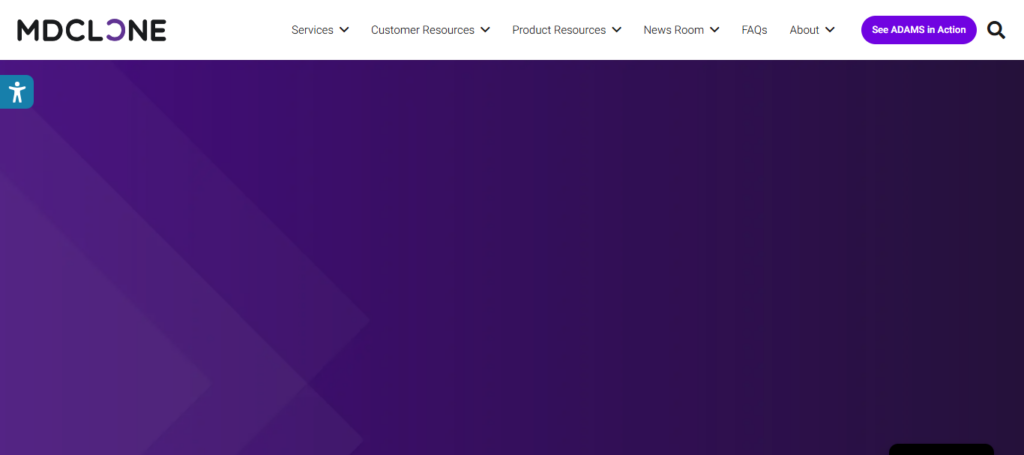This screenshot has height=455, width=1024.
Task: Open the Product Resources menu
Action: (559, 30)
